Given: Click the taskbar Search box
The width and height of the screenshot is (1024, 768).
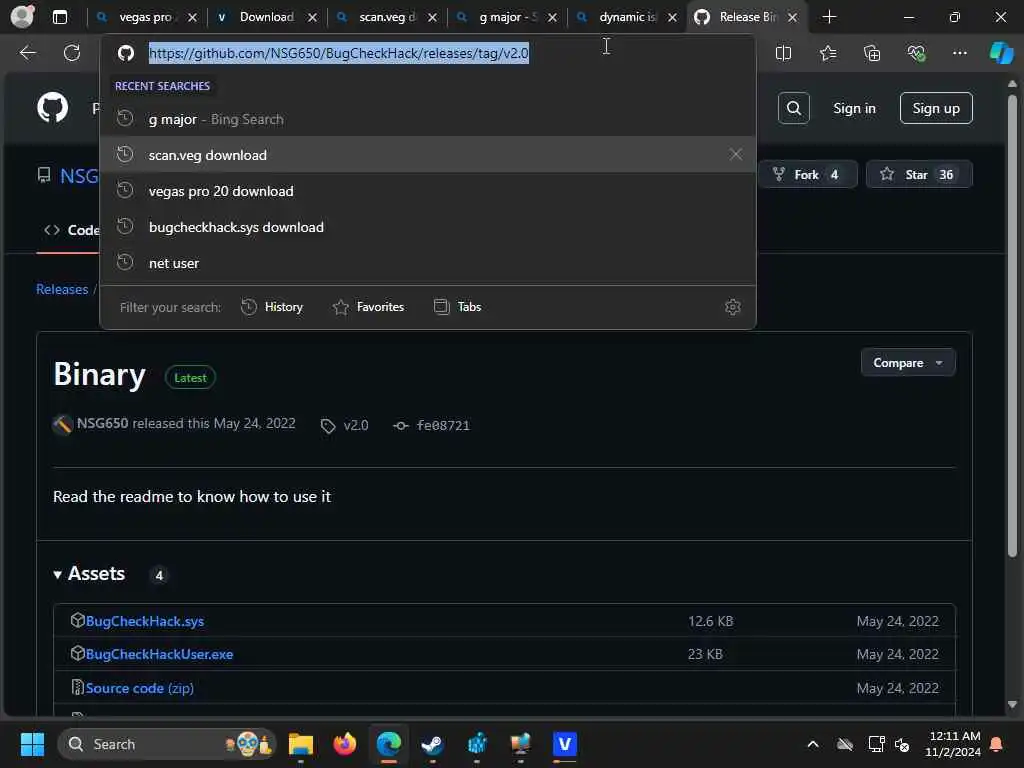Looking at the screenshot, I should (x=167, y=744).
